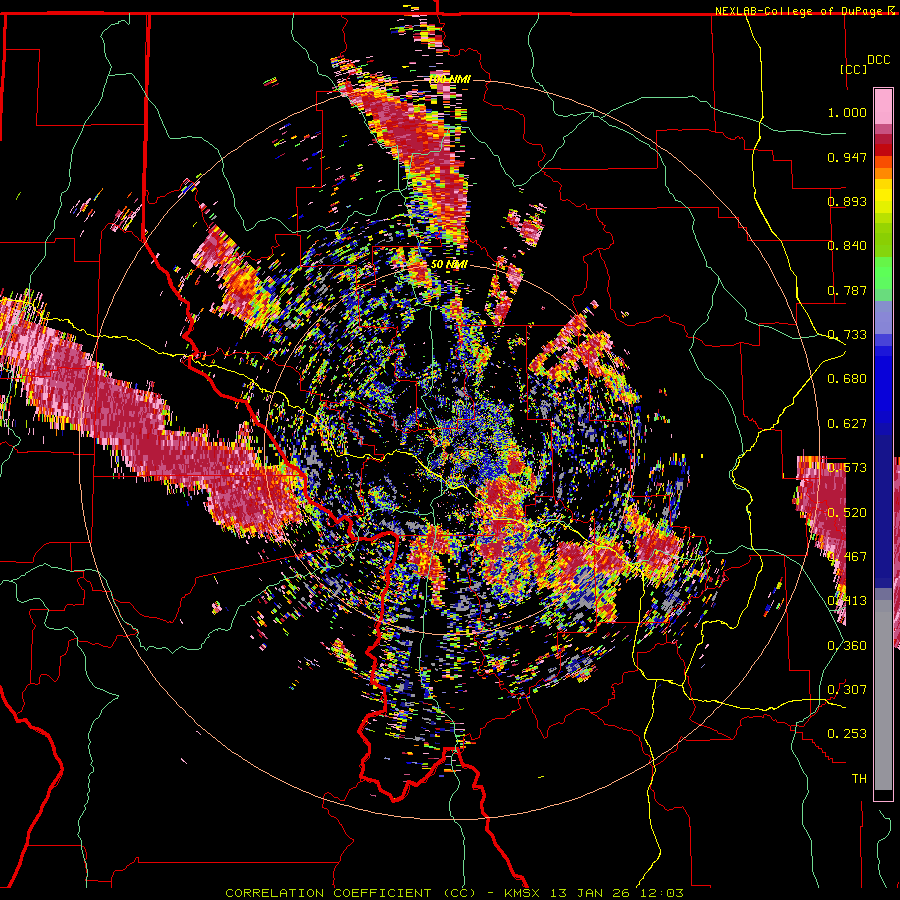Image resolution: width=900 pixels, height=900 pixels.
Task: Click the 0.893 legend value
Action: (x=847, y=201)
